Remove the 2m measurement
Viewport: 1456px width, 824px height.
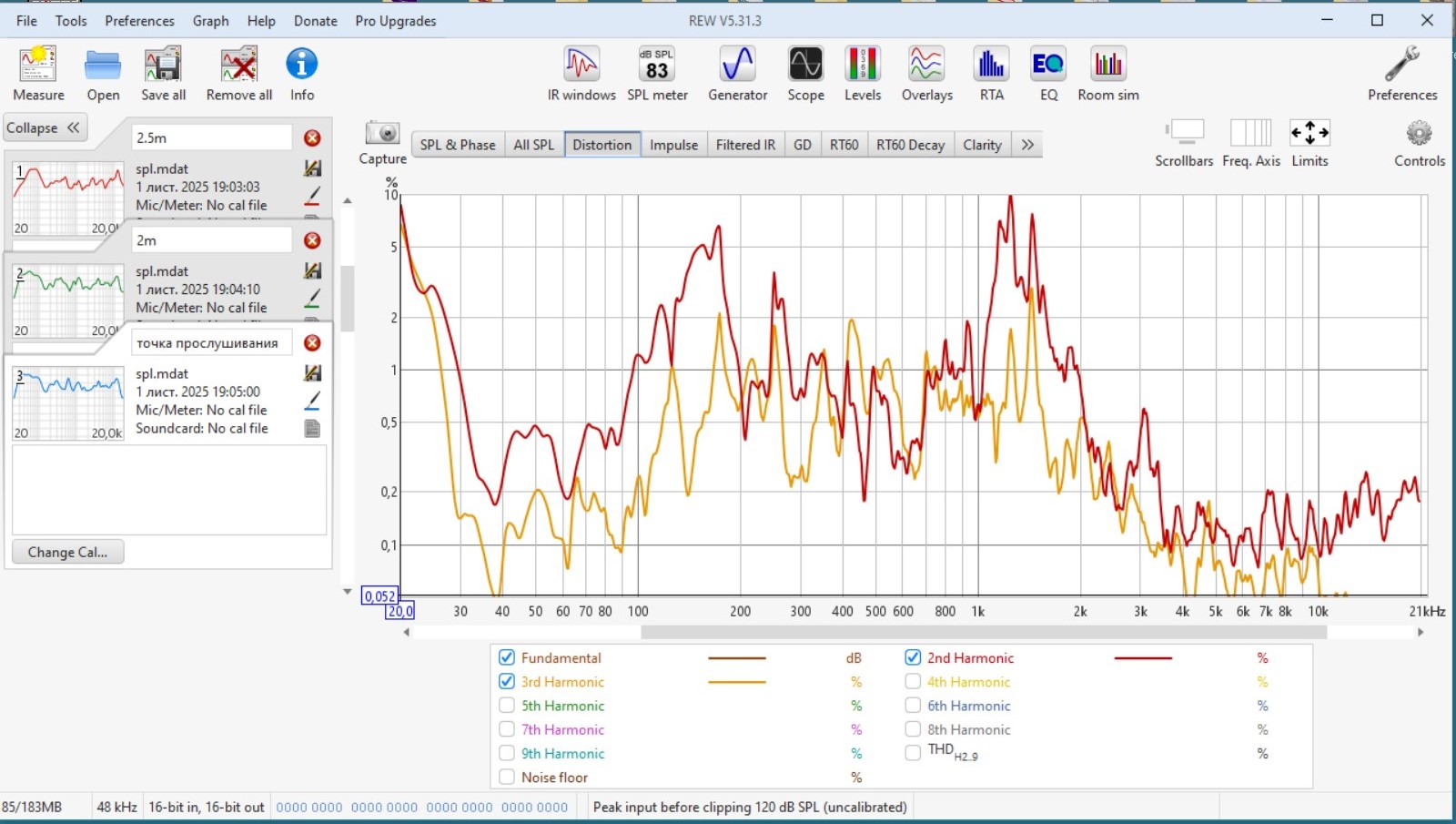[312, 240]
